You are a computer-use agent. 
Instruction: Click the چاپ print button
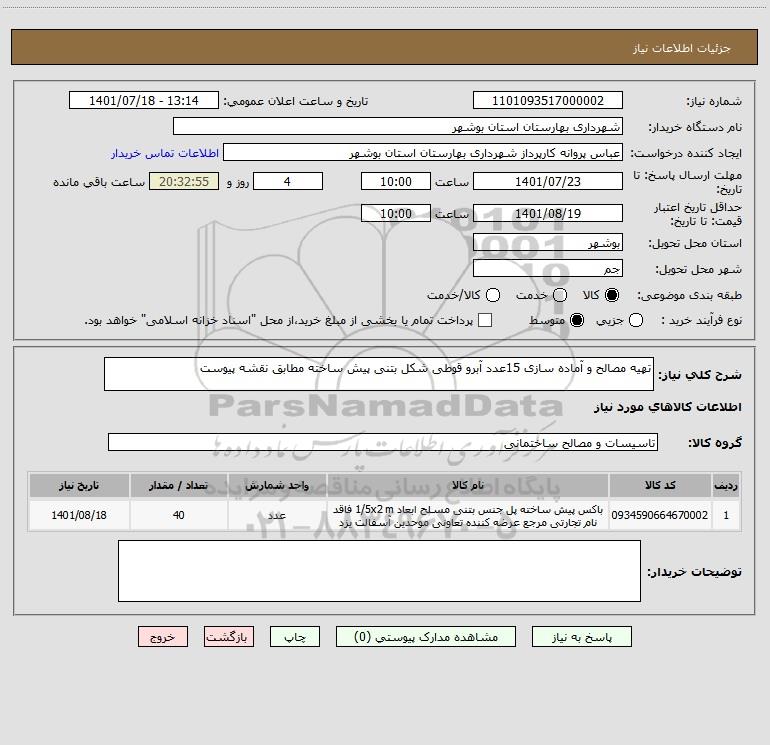coord(295,637)
